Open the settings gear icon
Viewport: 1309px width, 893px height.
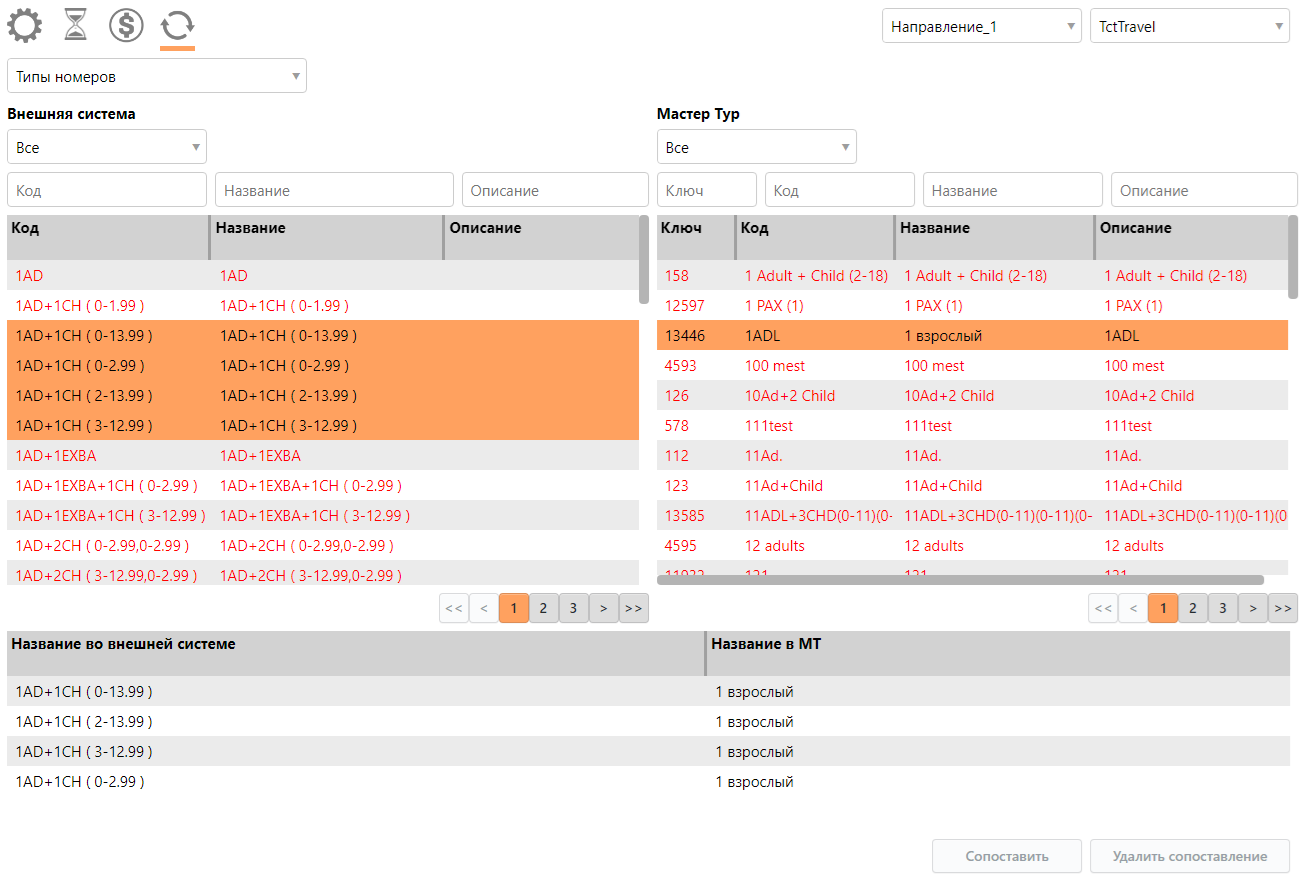coord(25,25)
